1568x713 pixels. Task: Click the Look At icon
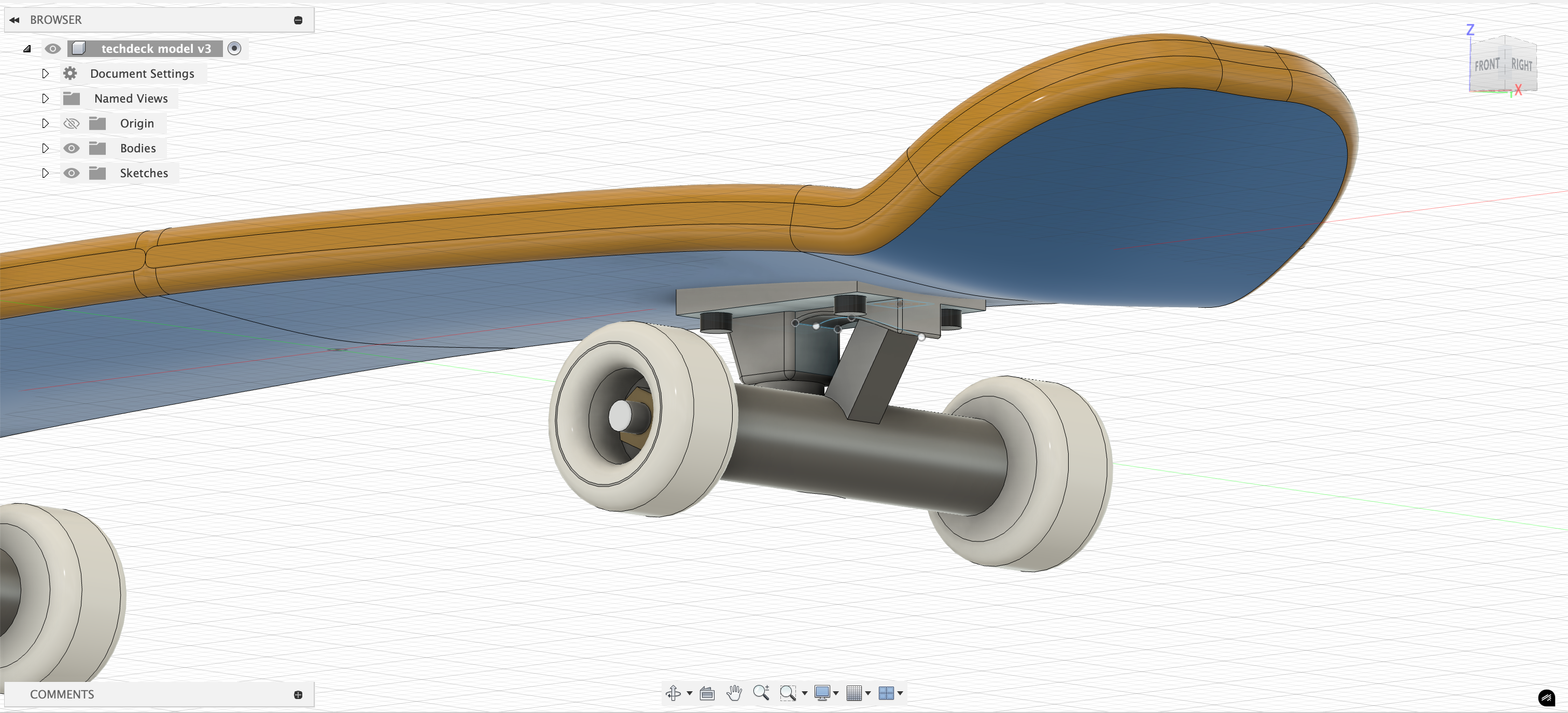[x=707, y=692]
